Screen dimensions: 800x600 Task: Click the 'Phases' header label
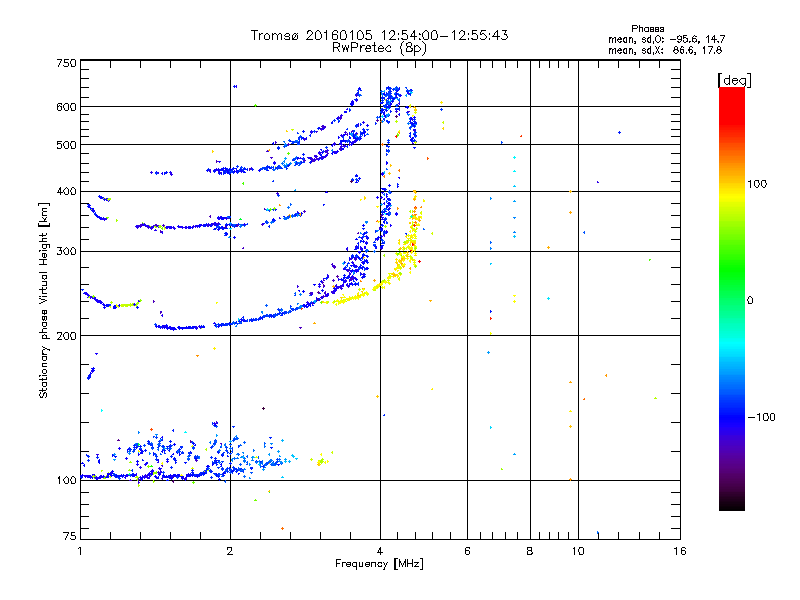pos(647,29)
